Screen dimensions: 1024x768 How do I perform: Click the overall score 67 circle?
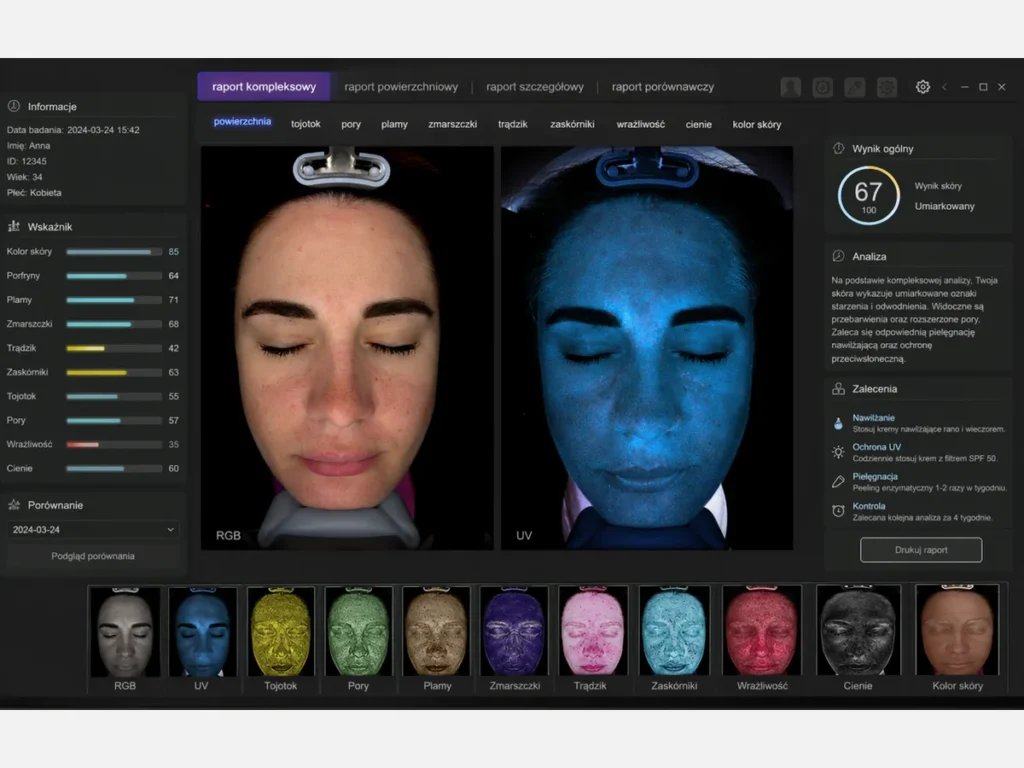pos(869,195)
